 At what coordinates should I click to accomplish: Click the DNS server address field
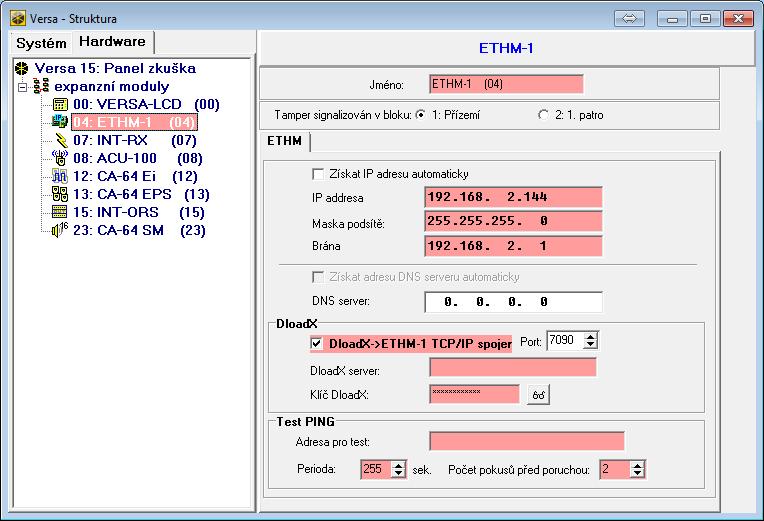point(514,302)
